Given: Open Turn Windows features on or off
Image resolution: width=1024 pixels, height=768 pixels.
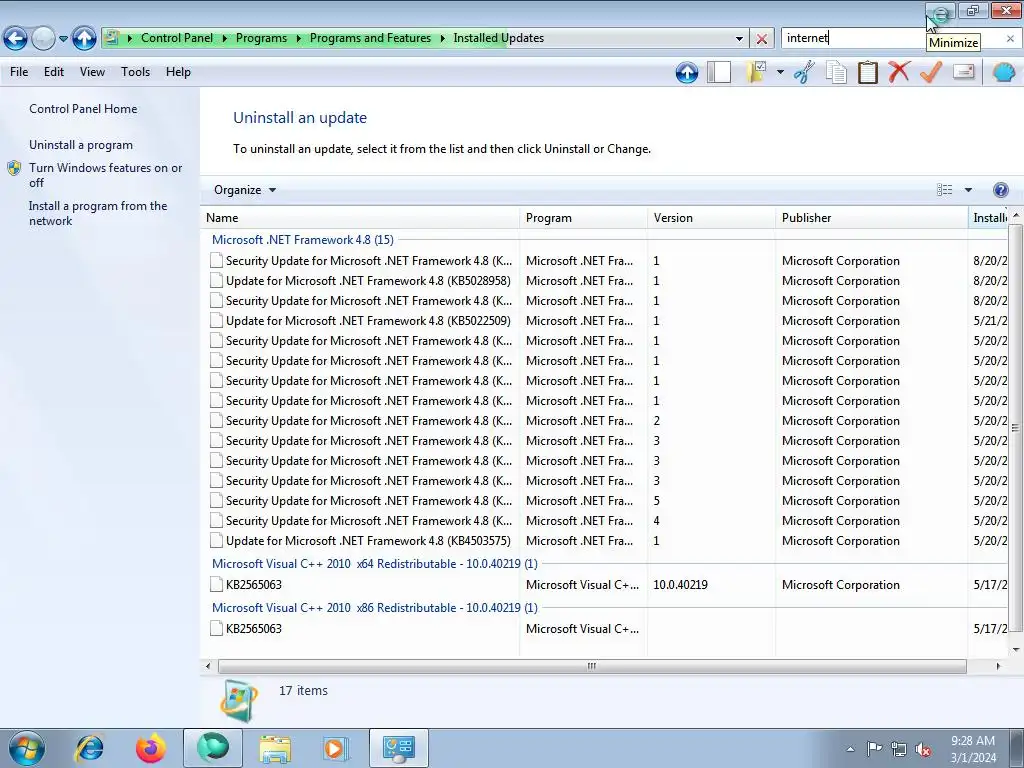Looking at the screenshot, I should pyautogui.click(x=105, y=175).
